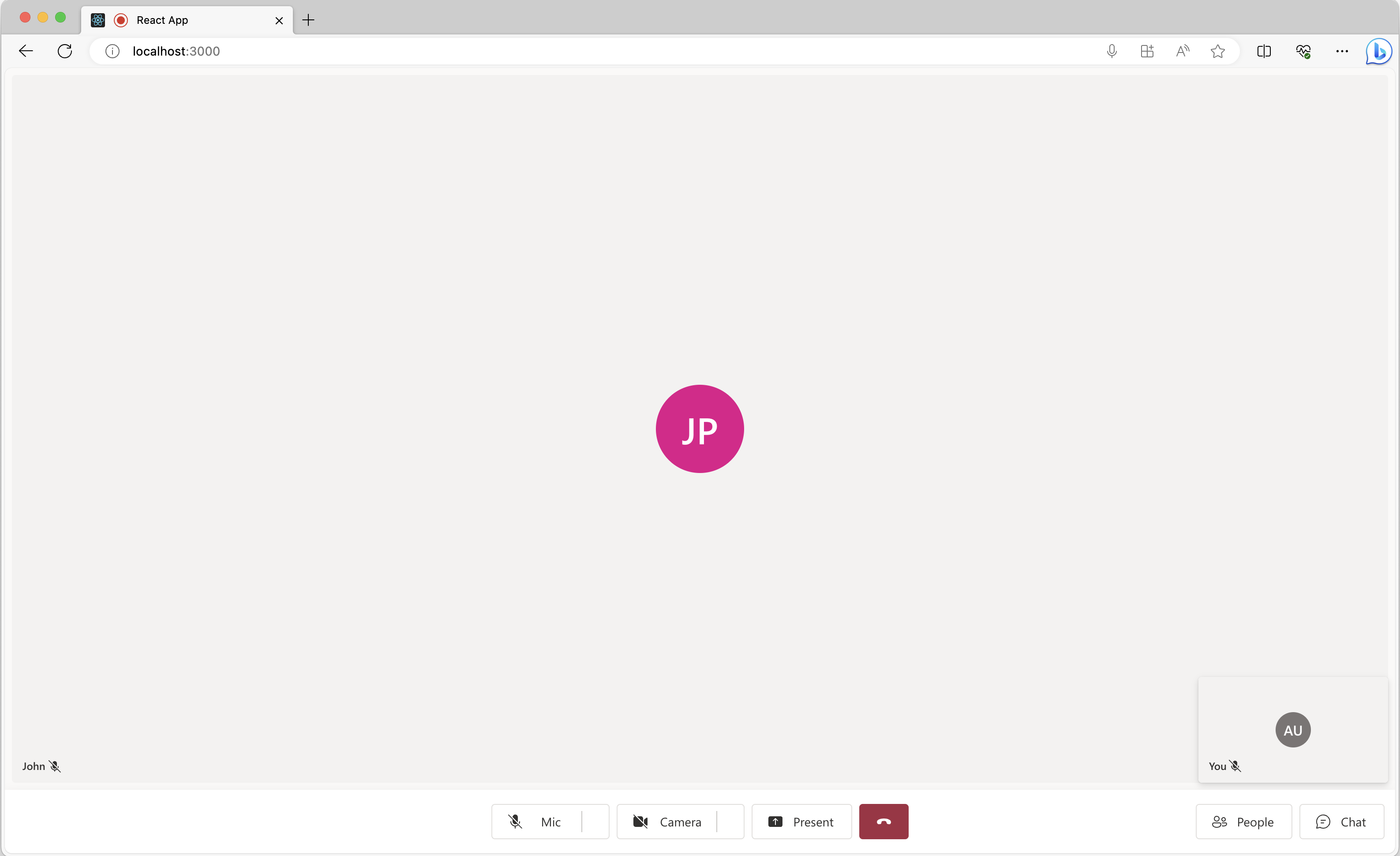Select the Present tab option
This screenshot has width=1400, height=856.
pos(800,821)
